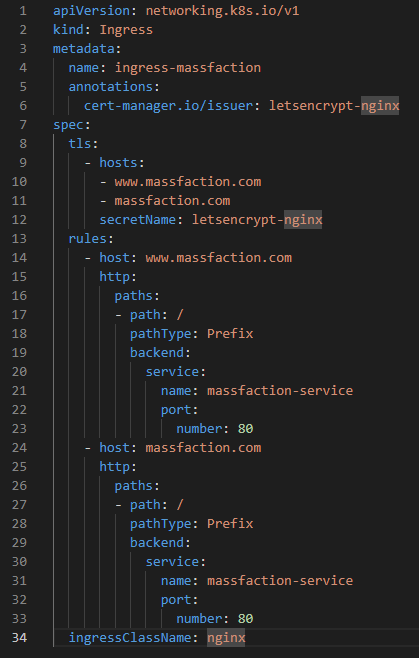Image resolution: width=419 pixels, height=658 pixels.
Task: Click the Ingress value on line 2
Action: [x=126, y=30]
